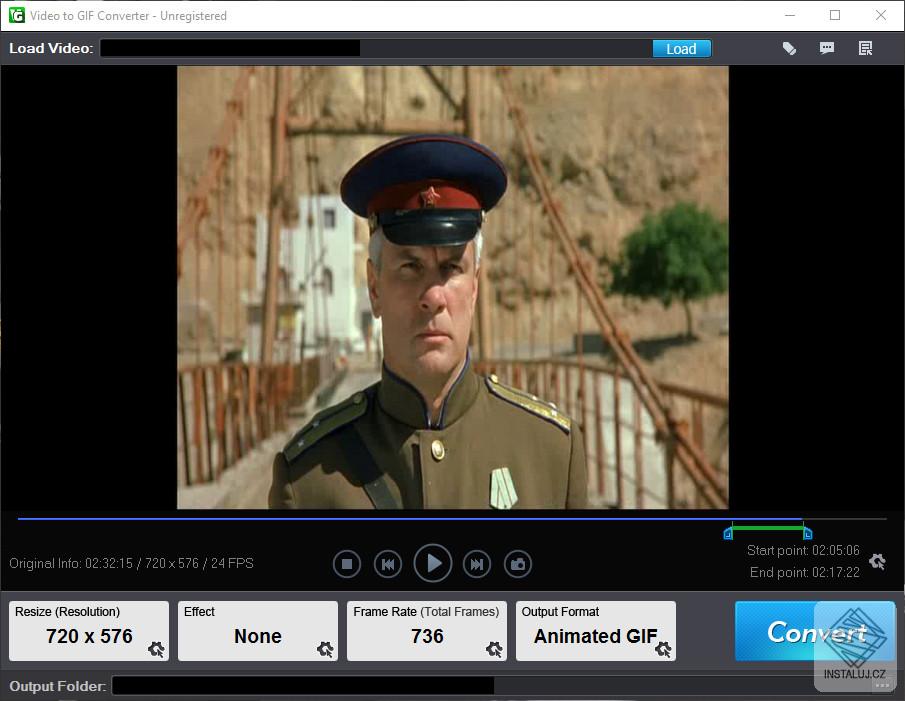Select the clip end point marker
The width and height of the screenshot is (905, 701).
click(x=807, y=533)
